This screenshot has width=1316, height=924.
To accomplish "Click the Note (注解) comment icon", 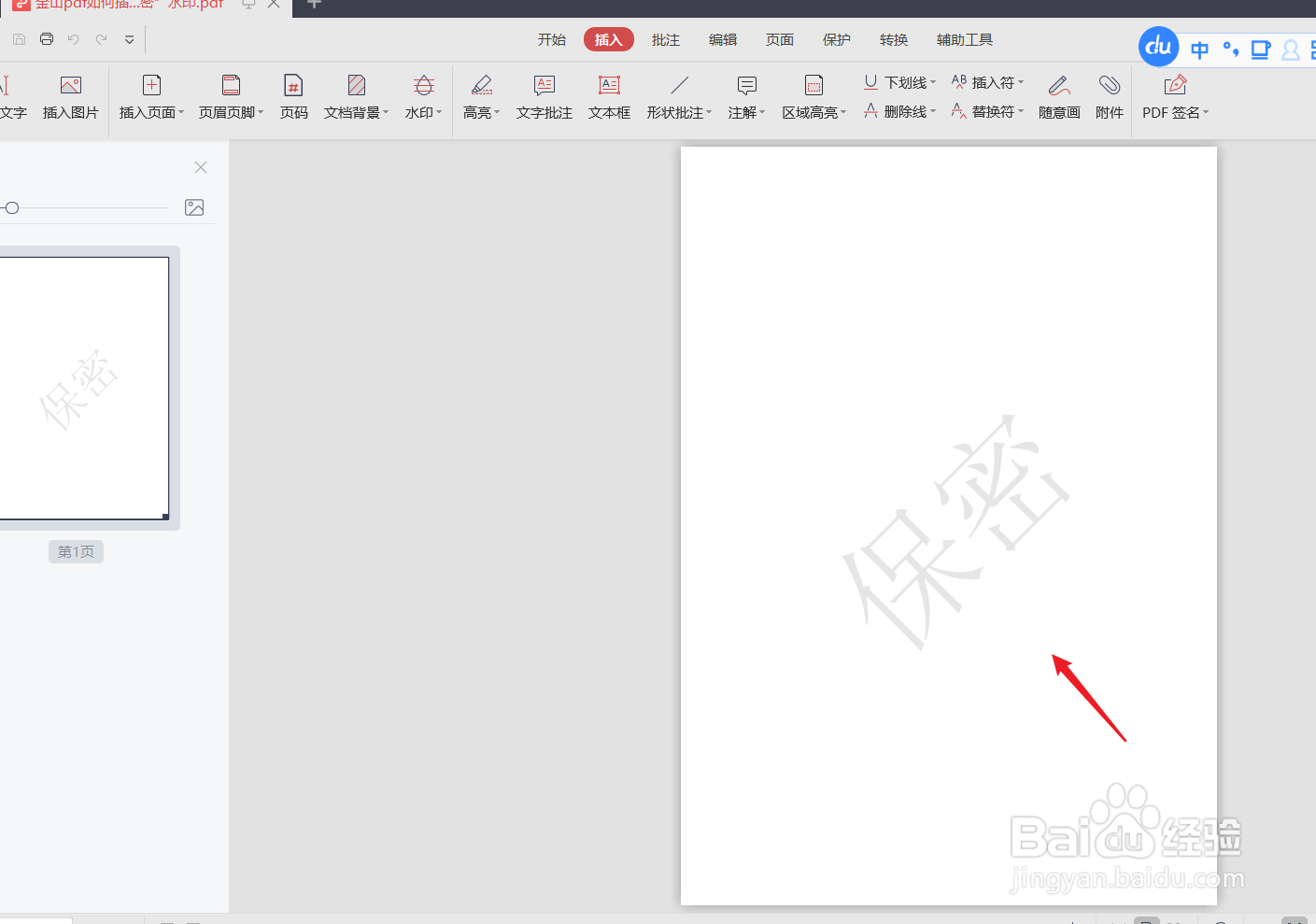I will point(747,86).
